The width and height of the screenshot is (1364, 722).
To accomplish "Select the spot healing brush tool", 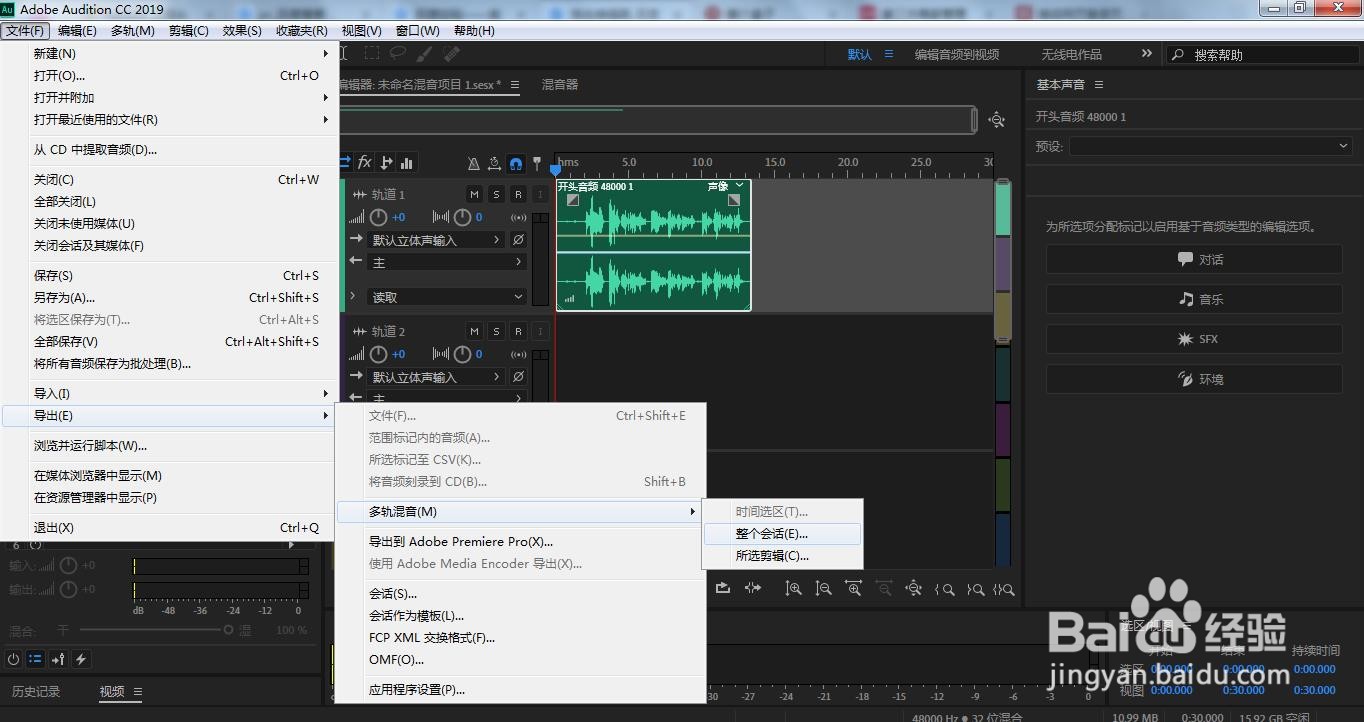I will [x=451, y=53].
